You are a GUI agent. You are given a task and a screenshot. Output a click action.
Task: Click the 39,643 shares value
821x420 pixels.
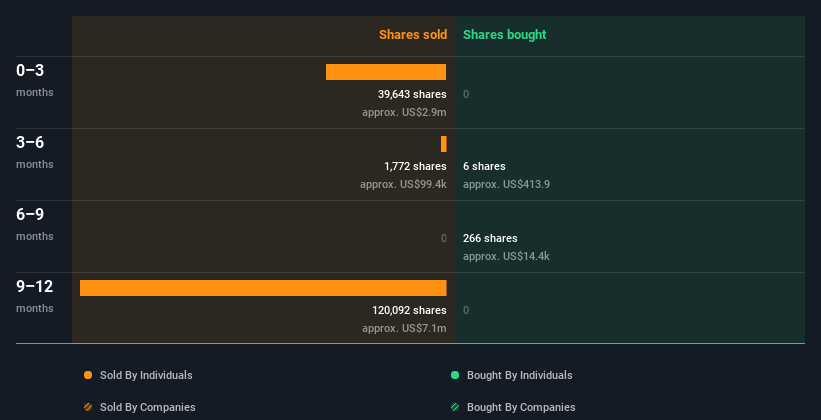tap(412, 94)
